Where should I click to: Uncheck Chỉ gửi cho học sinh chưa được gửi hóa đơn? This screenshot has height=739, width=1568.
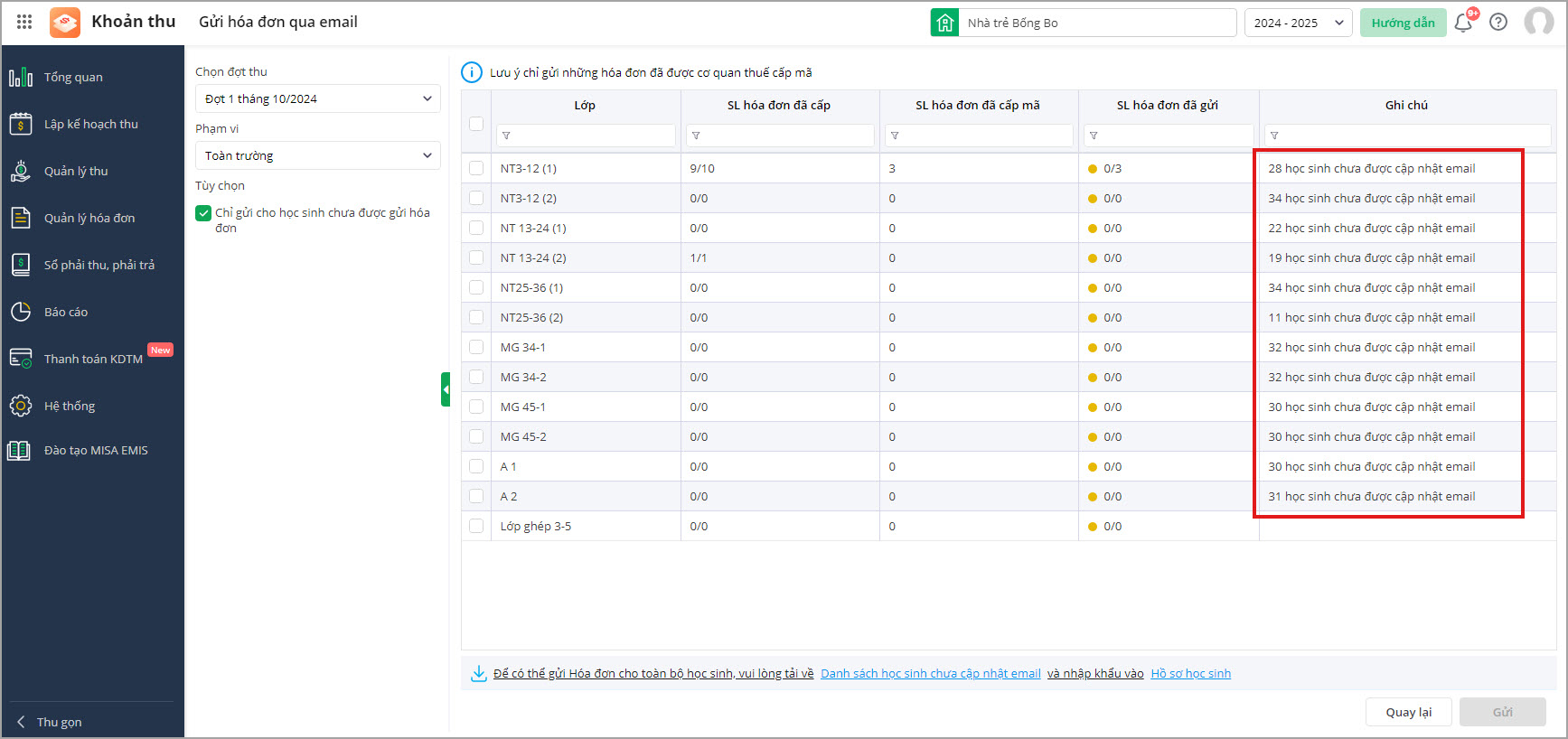[x=203, y=213]
